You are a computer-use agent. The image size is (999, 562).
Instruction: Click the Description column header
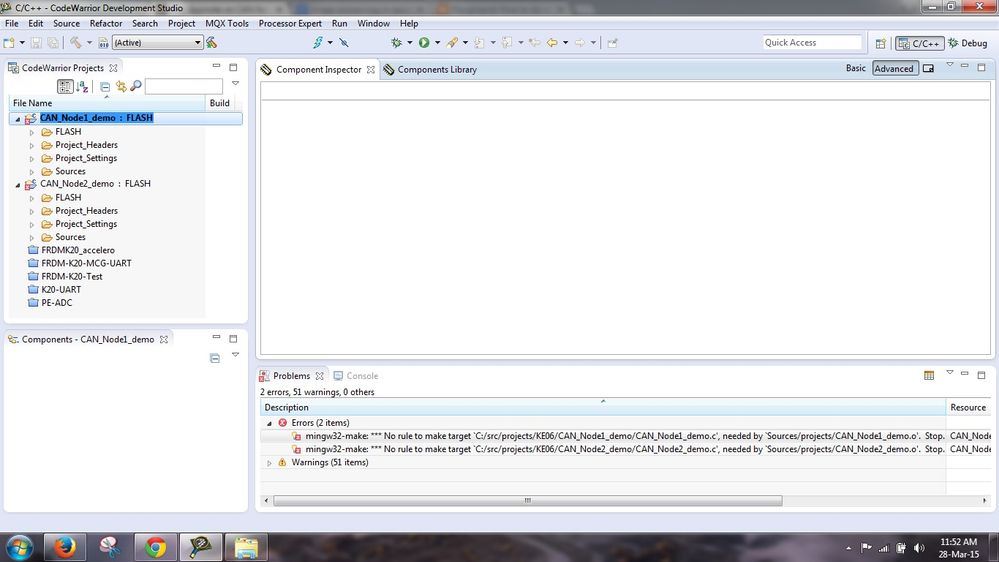tap(603, 407)
